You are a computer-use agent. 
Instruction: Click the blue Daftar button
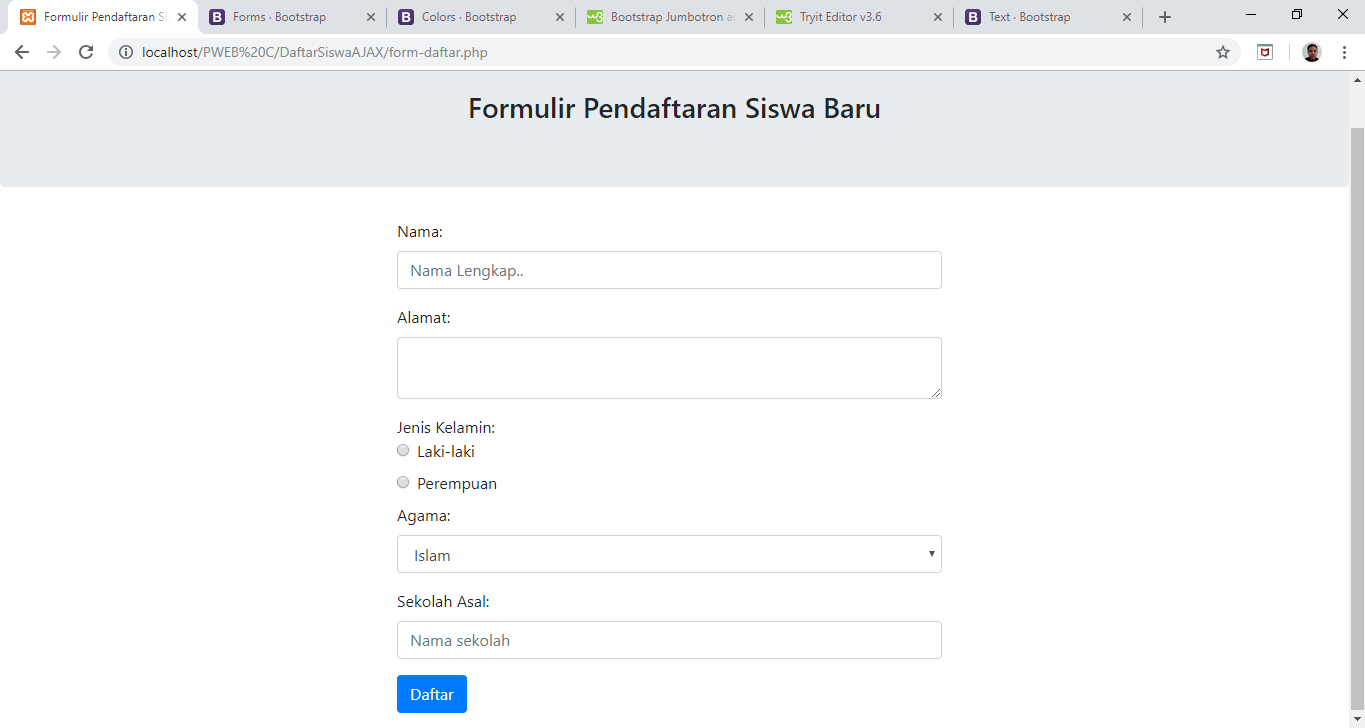(431, 694)
